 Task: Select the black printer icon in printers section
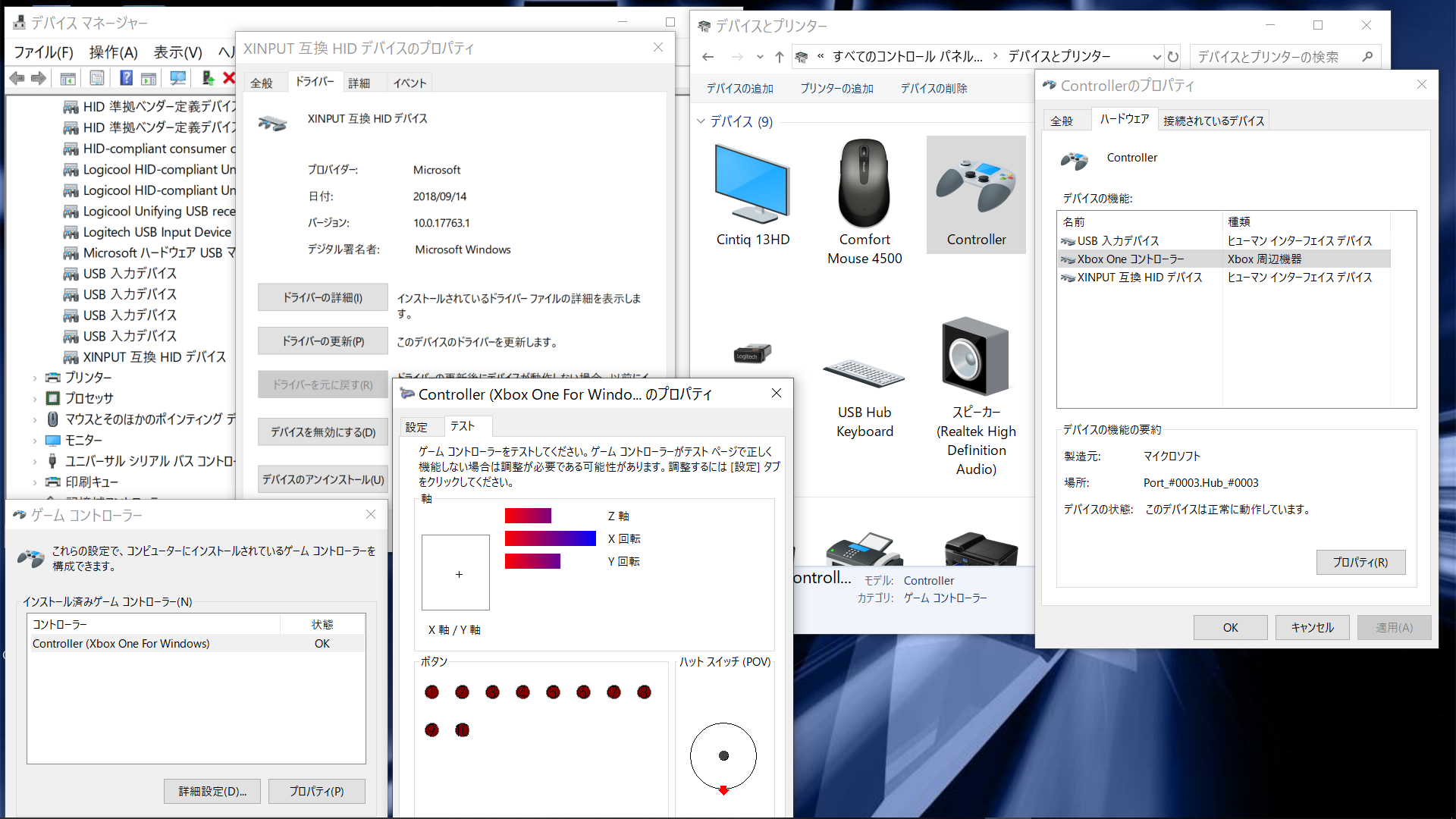point(980,548)
